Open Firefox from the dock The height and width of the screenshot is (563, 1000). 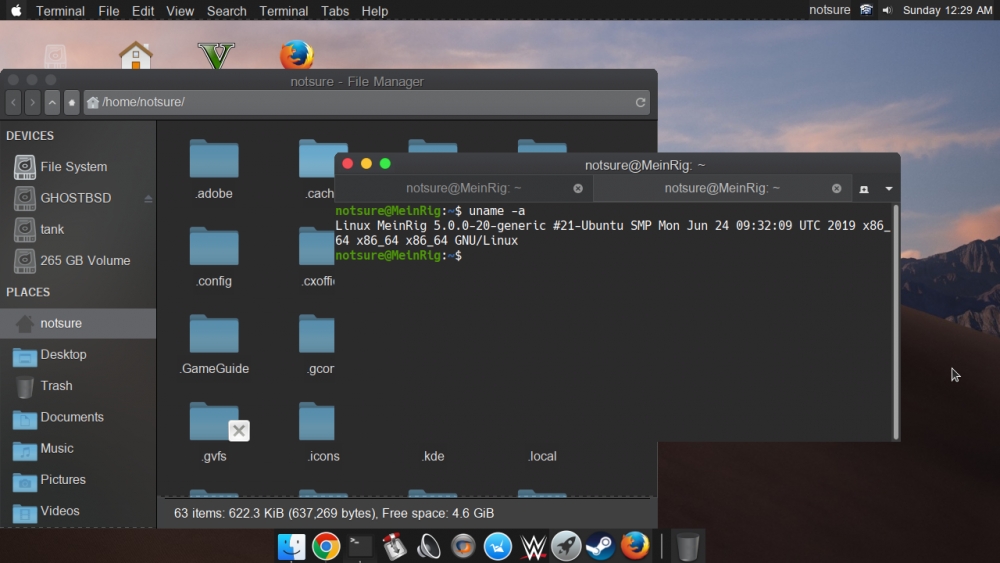(x=635, y=546)
